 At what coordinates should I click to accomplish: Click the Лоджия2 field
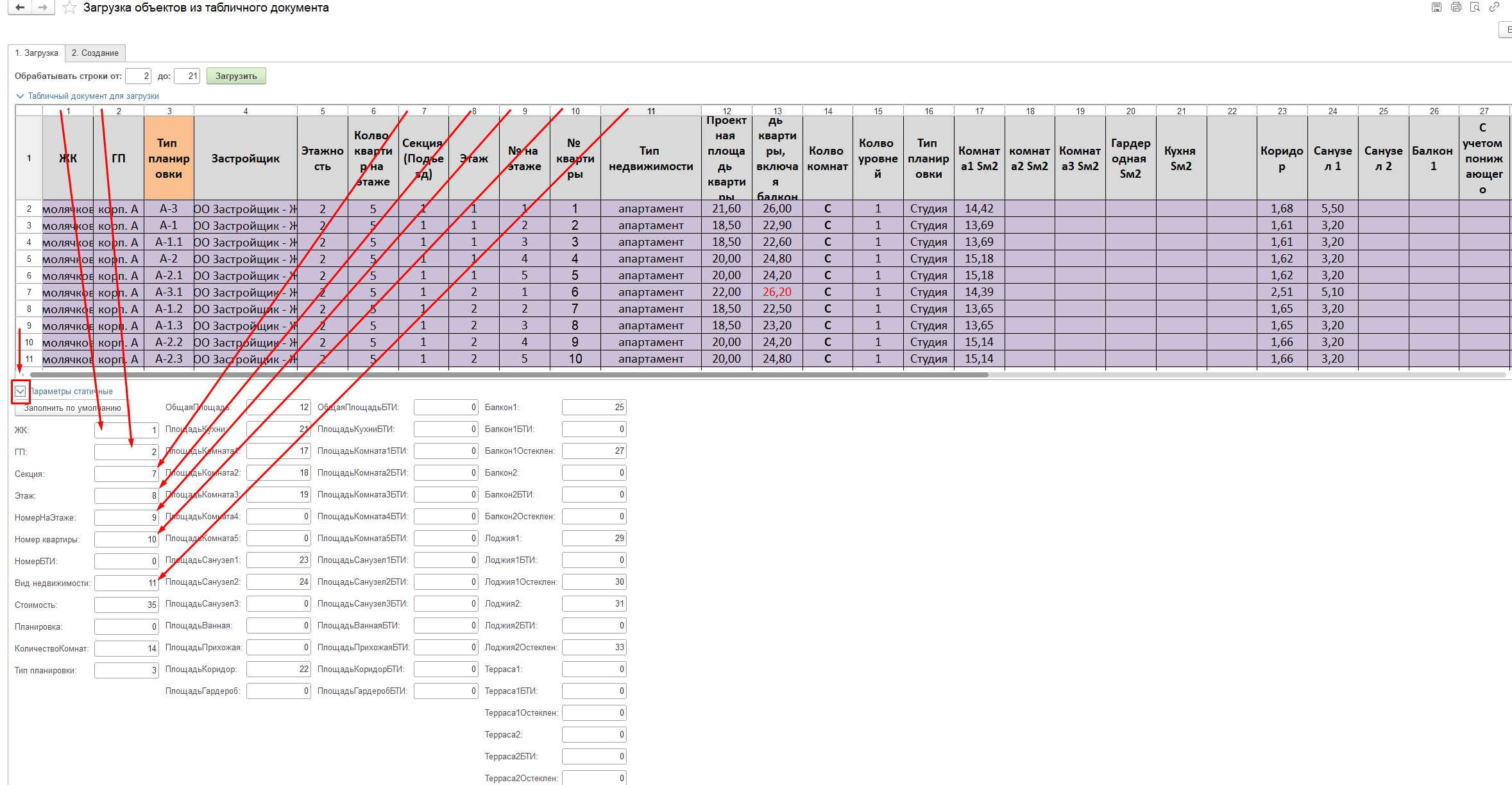click(594, 603)
